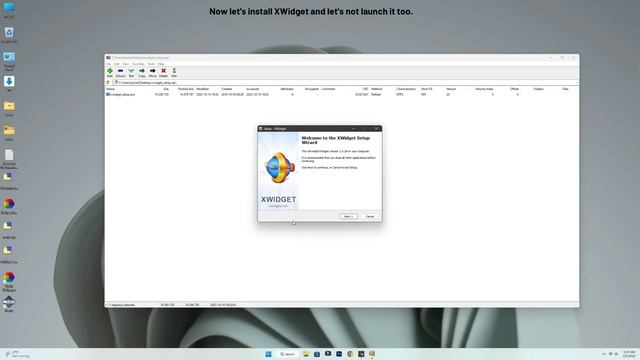This screenshot has width=640, height=360.
Task: Sort by the Size column header
Action: [x=166, y=89]
